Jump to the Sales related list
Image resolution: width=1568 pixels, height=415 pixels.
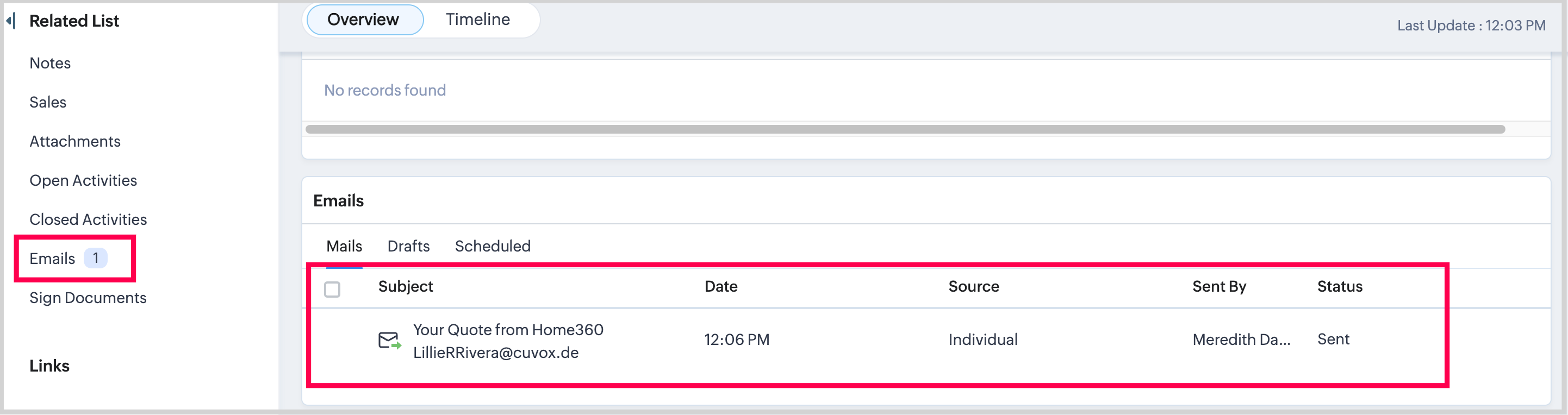(x=47, y=102)
